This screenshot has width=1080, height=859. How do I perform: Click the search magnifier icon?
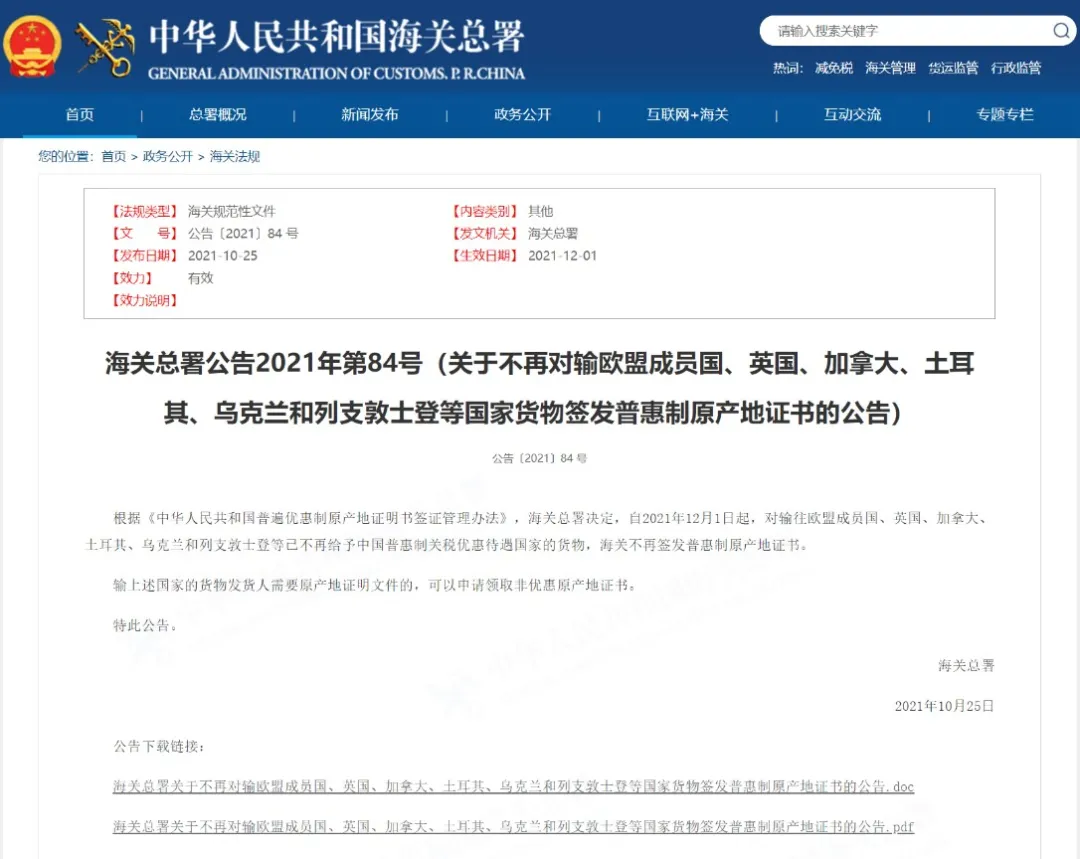pos(1061,30)
